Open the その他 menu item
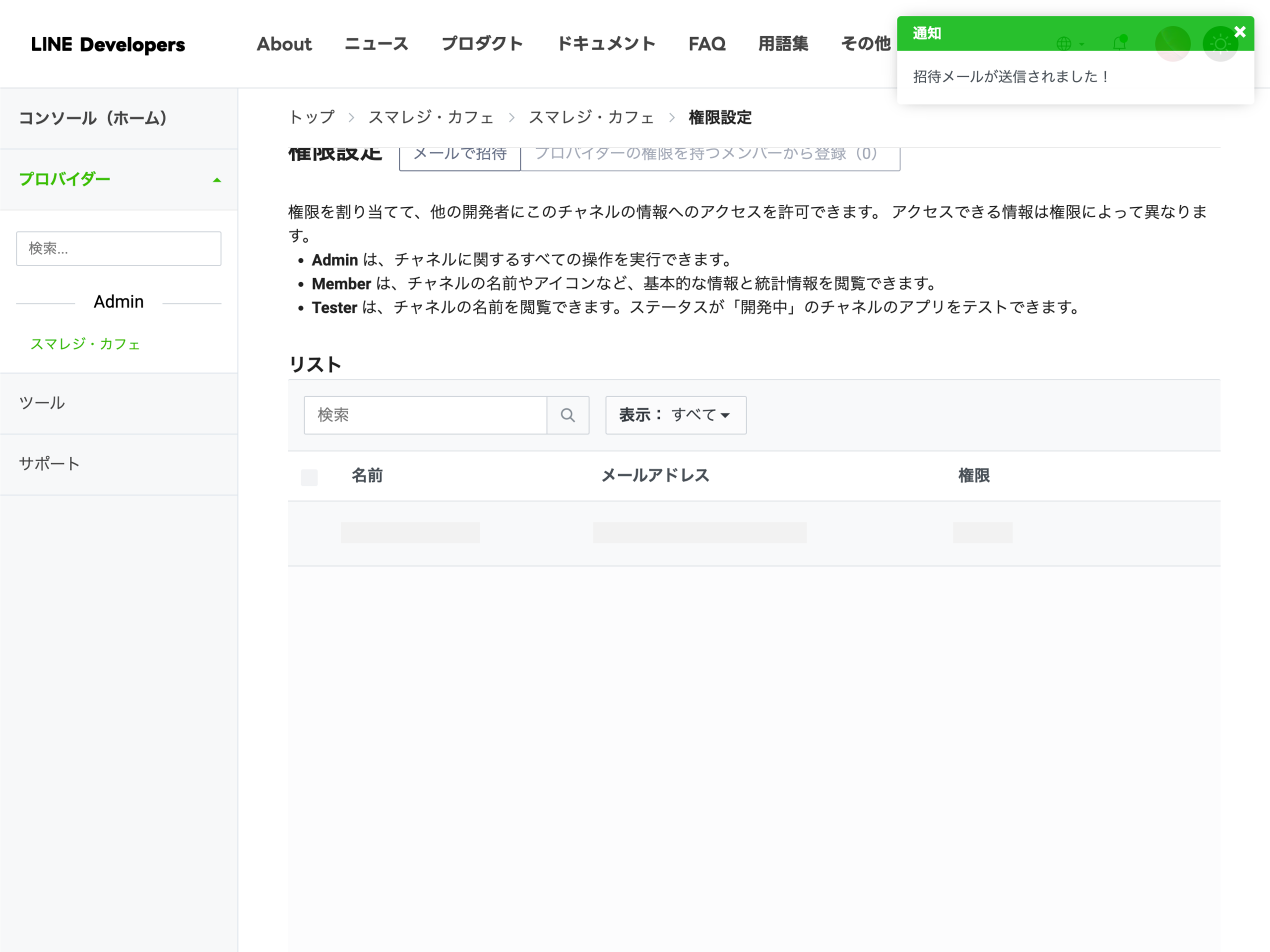Viewport: 1270px width, 952px height. click(866, 44)
